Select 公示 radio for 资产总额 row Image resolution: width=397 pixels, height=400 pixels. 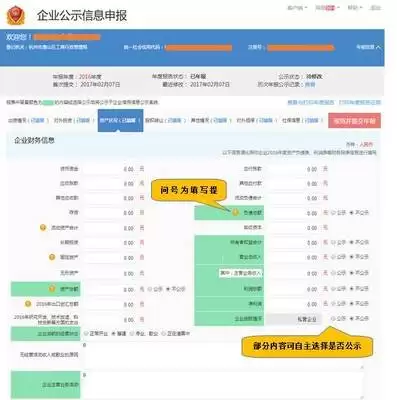pyautogui.click(x=150, y=289)
